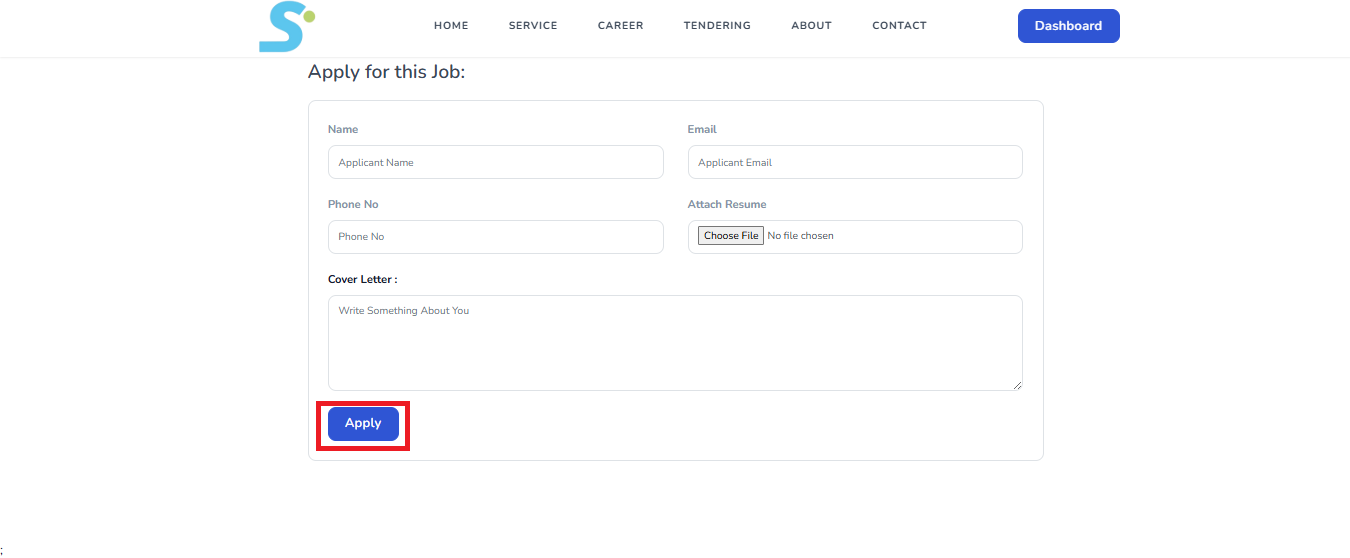Open the SERVICE menu item
Viewport: 1350px width, 558px height.
point(533,26)
